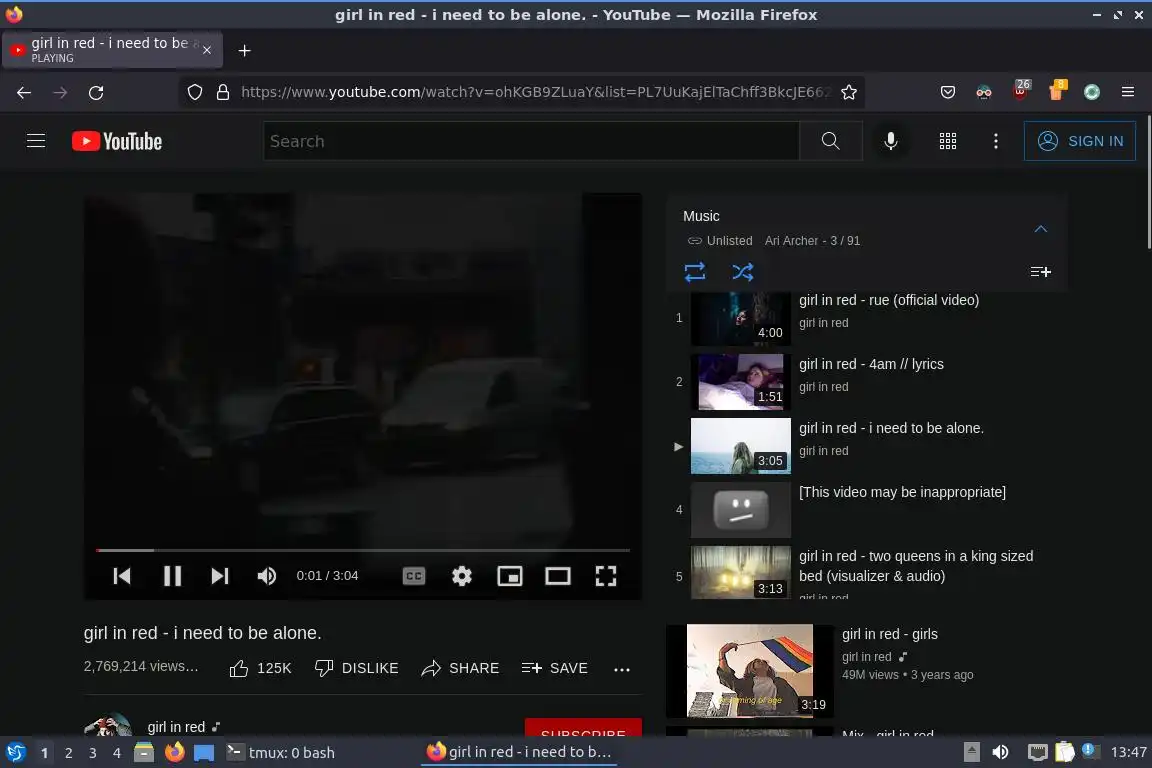Reload the page
1152x768 pixels.
[96, 93]
